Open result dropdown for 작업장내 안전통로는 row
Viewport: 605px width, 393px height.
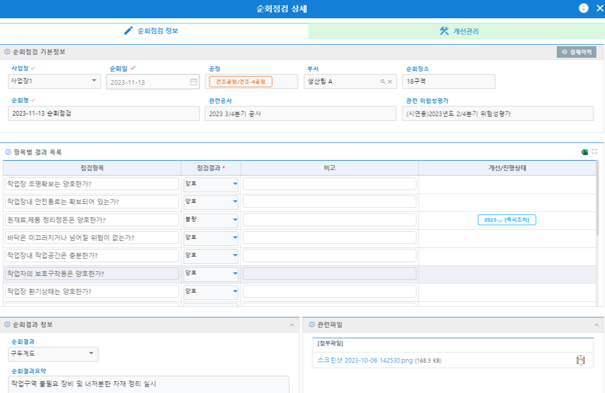tap(211, 202)
